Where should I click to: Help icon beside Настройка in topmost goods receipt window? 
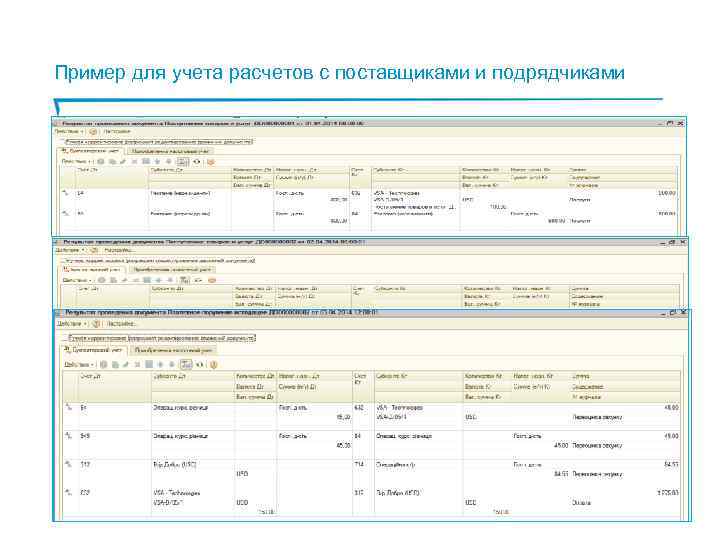tap(93, 131)
